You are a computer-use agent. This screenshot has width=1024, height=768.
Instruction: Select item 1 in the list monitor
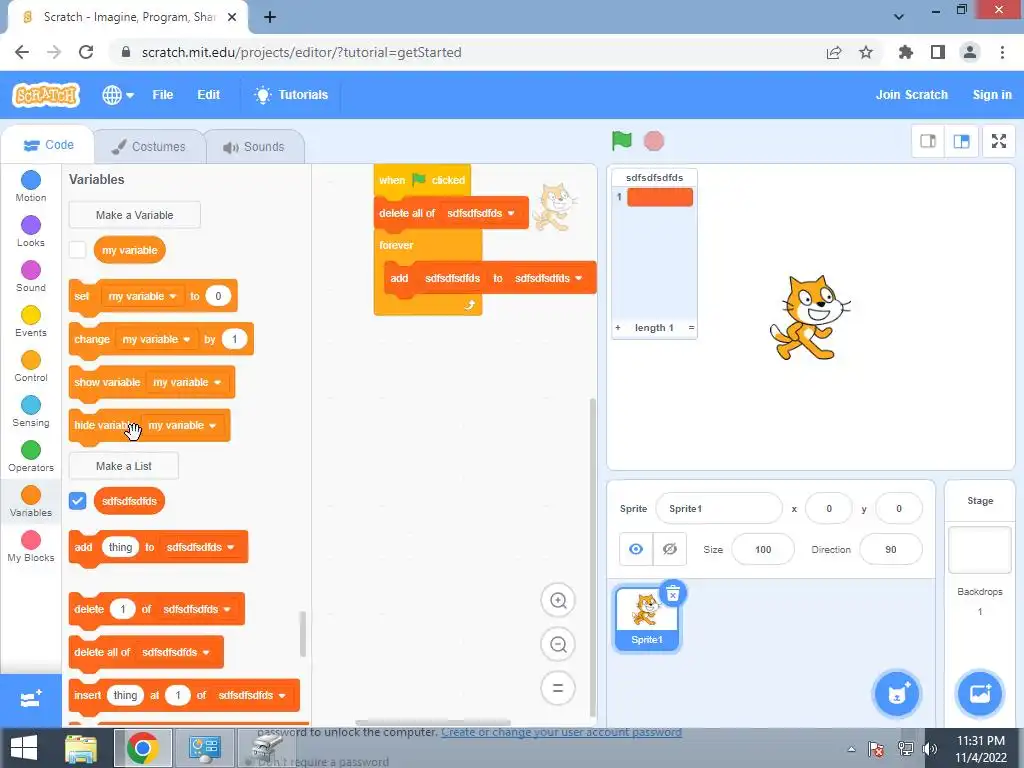pyautogui.click(x=660, y=197)
